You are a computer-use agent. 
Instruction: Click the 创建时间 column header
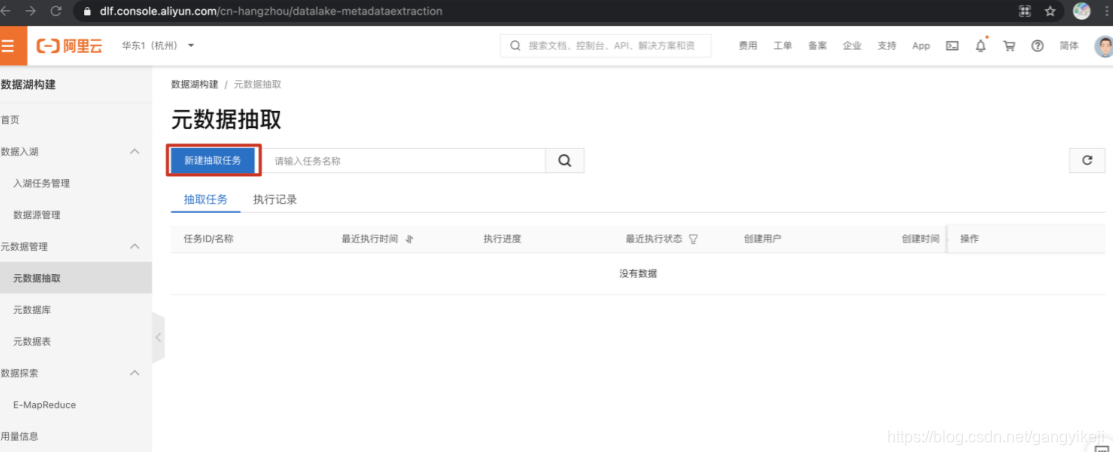tap(921, 239)
